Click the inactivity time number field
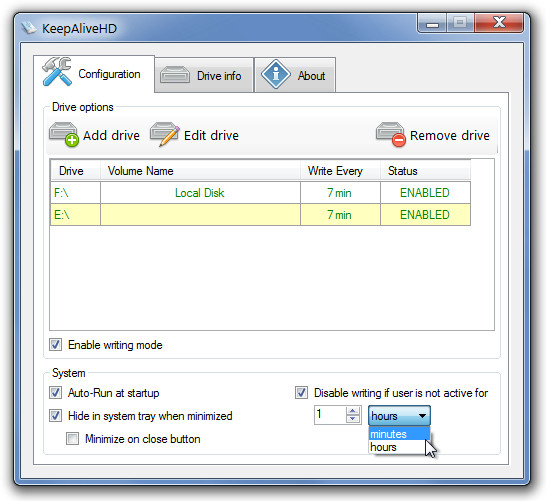Viewport: 546px width, 501px height. coord(330,415)
